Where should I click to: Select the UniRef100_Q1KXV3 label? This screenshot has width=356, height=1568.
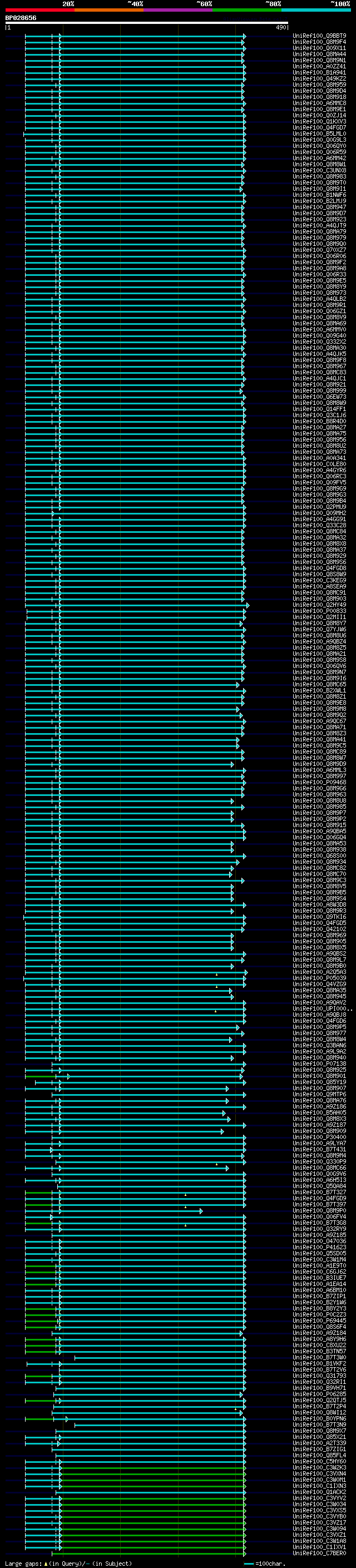(x=319, y=122)
